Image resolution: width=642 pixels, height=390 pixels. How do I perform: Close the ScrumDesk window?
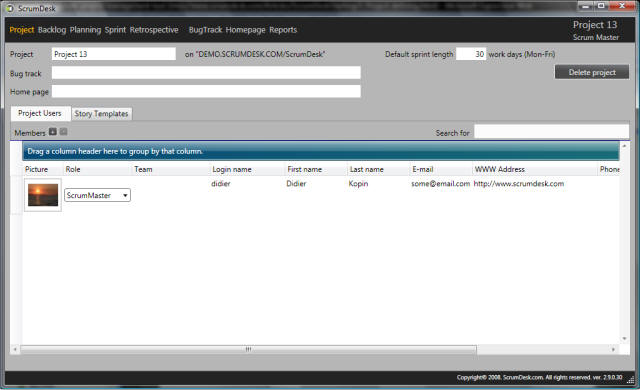click(x=622, y=6)
